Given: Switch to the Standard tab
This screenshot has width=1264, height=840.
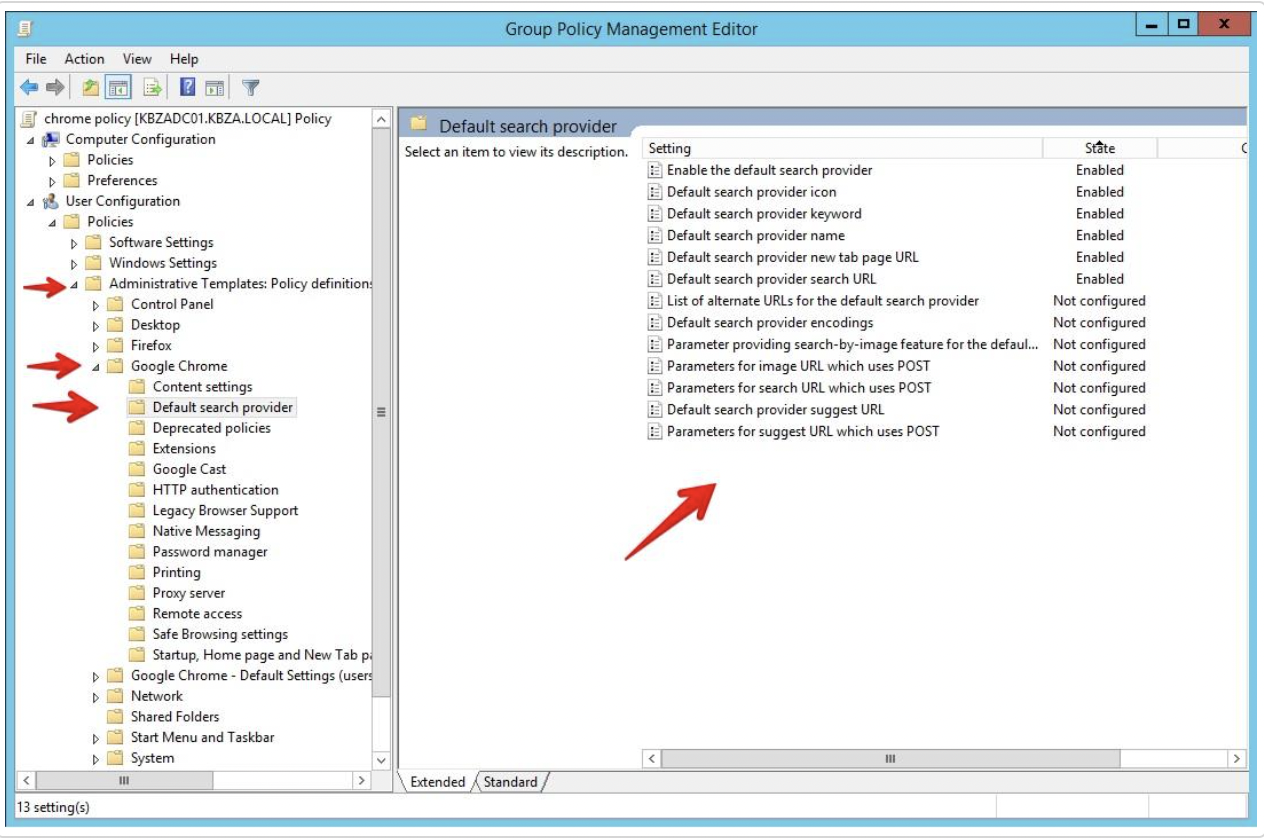Looking at the screenshot, I should pos(510,782).
